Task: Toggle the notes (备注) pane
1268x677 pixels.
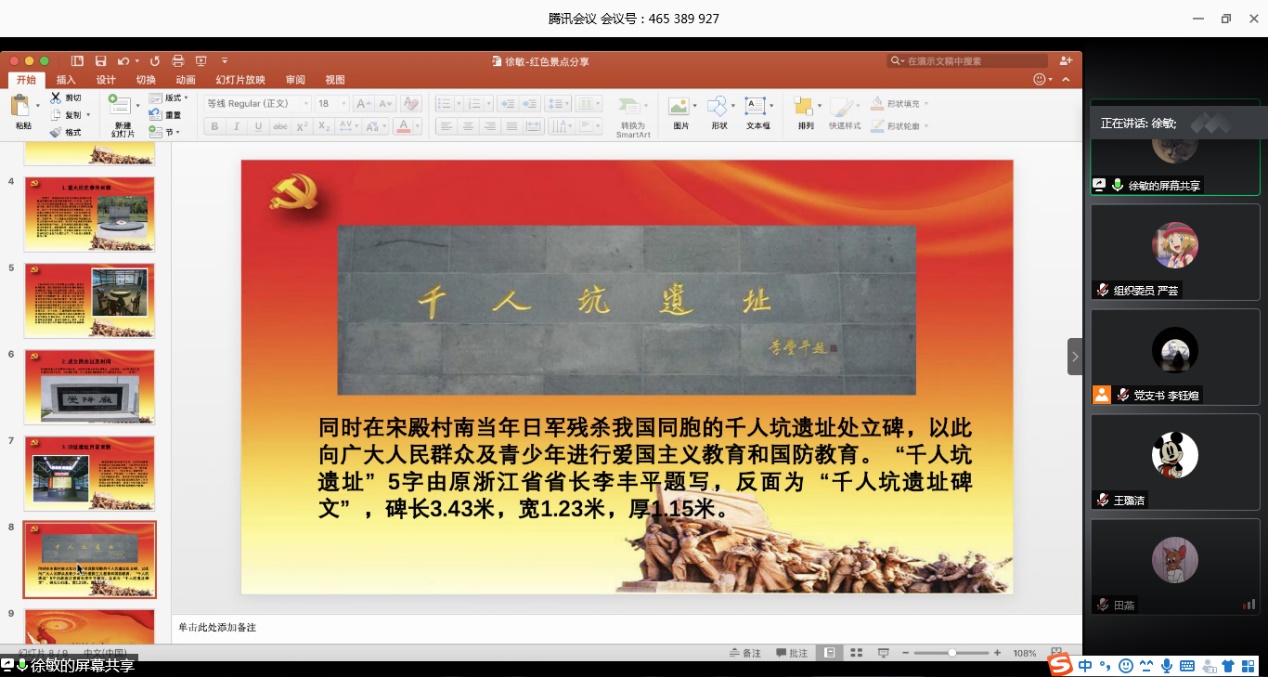Action: coord(745,653)
